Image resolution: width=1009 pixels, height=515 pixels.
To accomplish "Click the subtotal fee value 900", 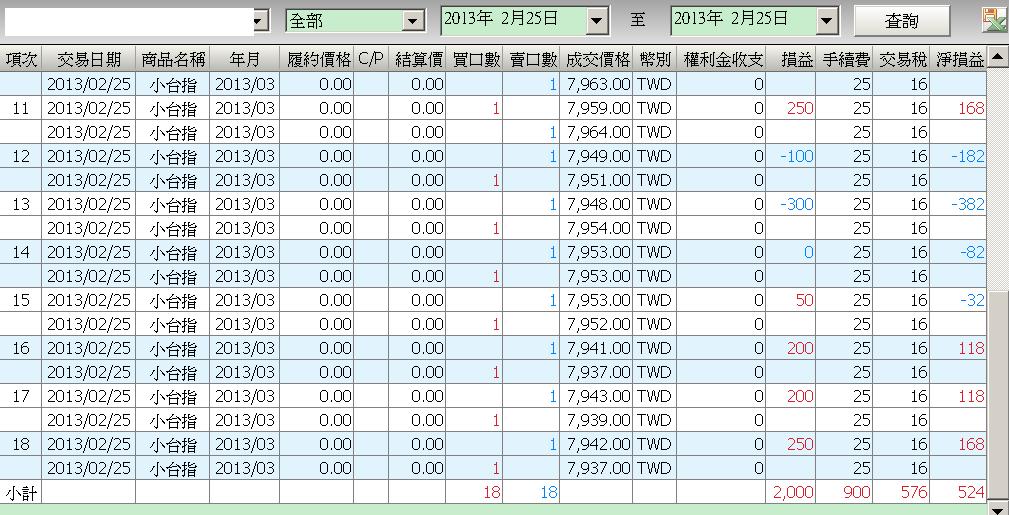I will coord(857,492).
